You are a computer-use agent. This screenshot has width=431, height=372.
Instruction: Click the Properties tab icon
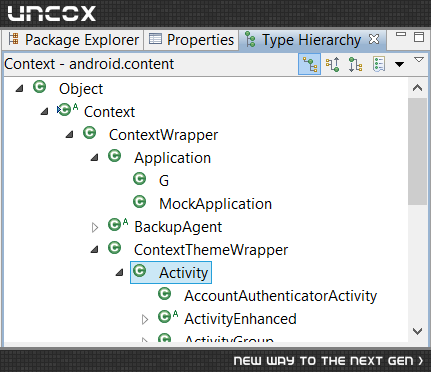[155, 39]
